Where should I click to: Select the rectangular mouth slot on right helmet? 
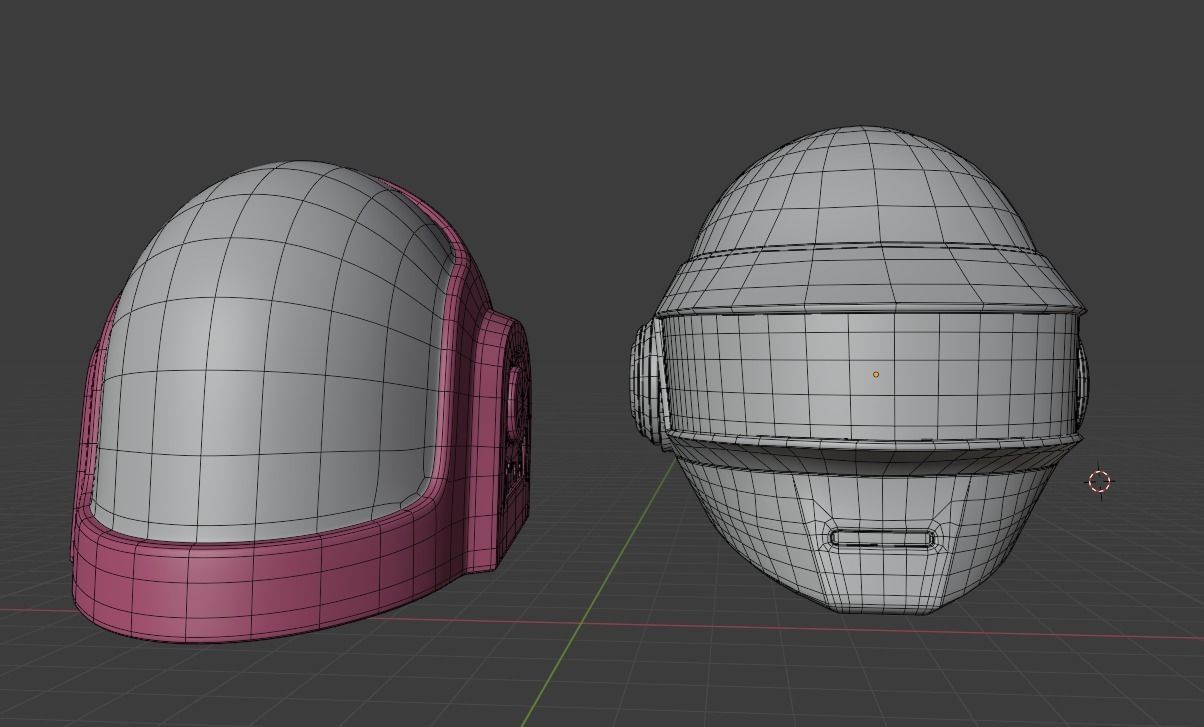[x=883, y=540]
